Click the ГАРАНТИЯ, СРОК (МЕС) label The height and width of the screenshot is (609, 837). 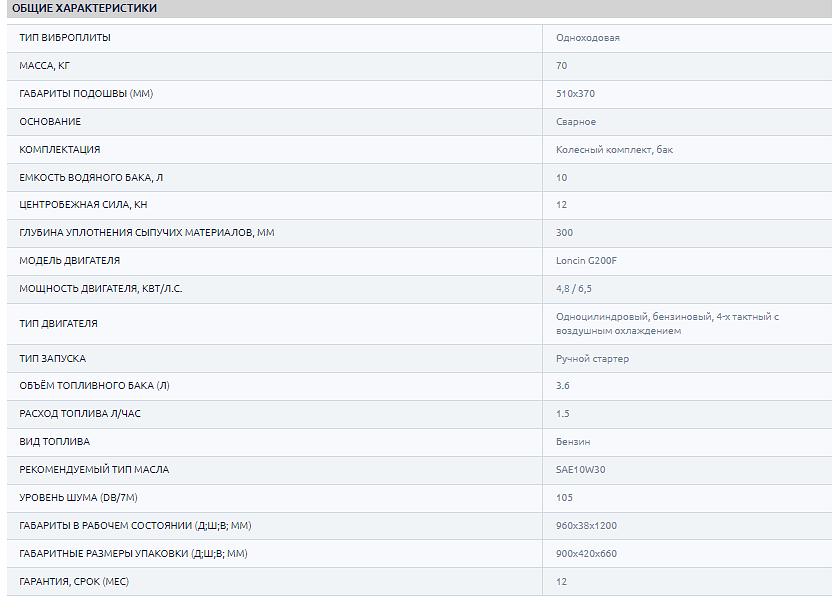tap(74, 582)
